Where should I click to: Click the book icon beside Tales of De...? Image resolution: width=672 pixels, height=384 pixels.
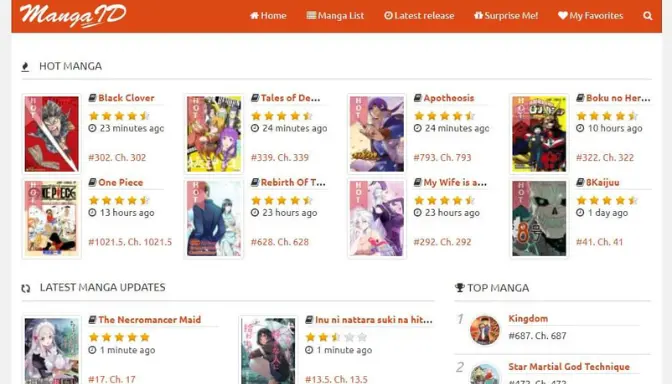[x=255, y=98]
